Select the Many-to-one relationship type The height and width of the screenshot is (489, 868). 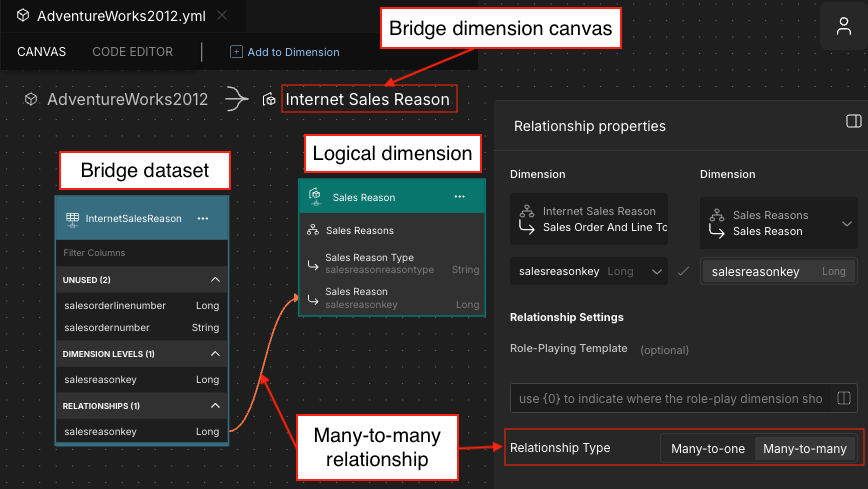click(708, 449)
